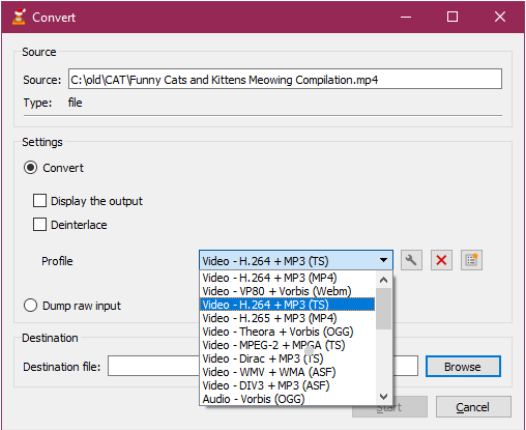Minimize the Convert window
The width and height of the screenshot is (526, 430).
point(406,17)
